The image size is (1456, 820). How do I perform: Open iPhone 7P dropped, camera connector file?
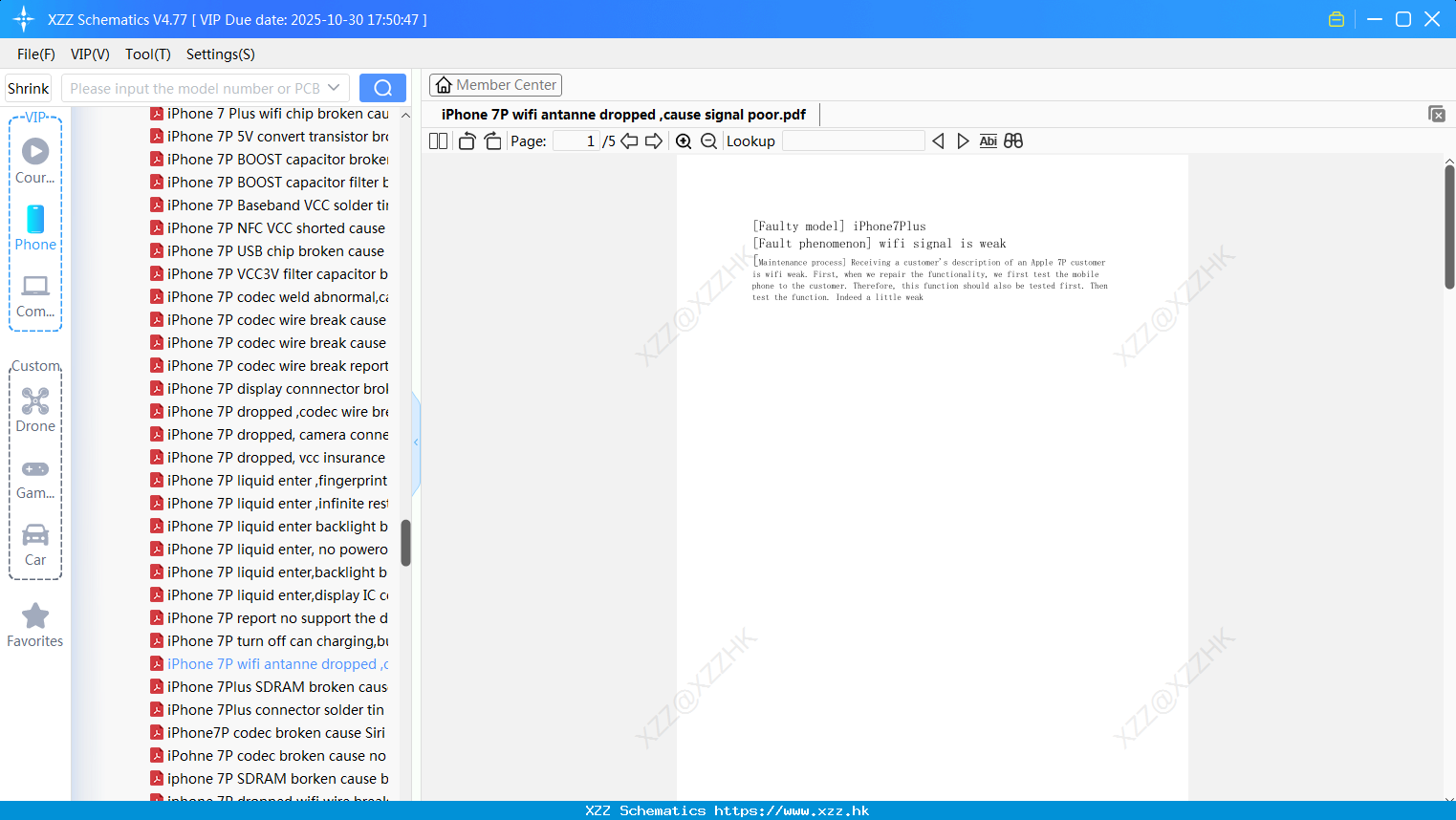click(270, 435)
